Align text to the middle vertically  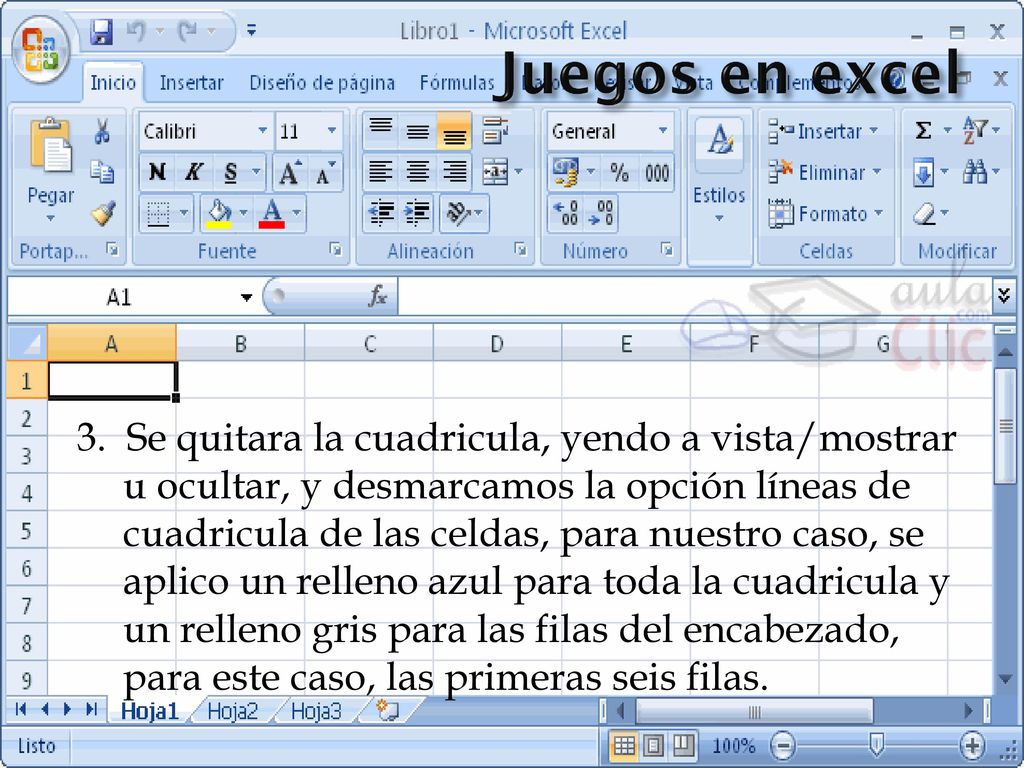pos(418,130)
